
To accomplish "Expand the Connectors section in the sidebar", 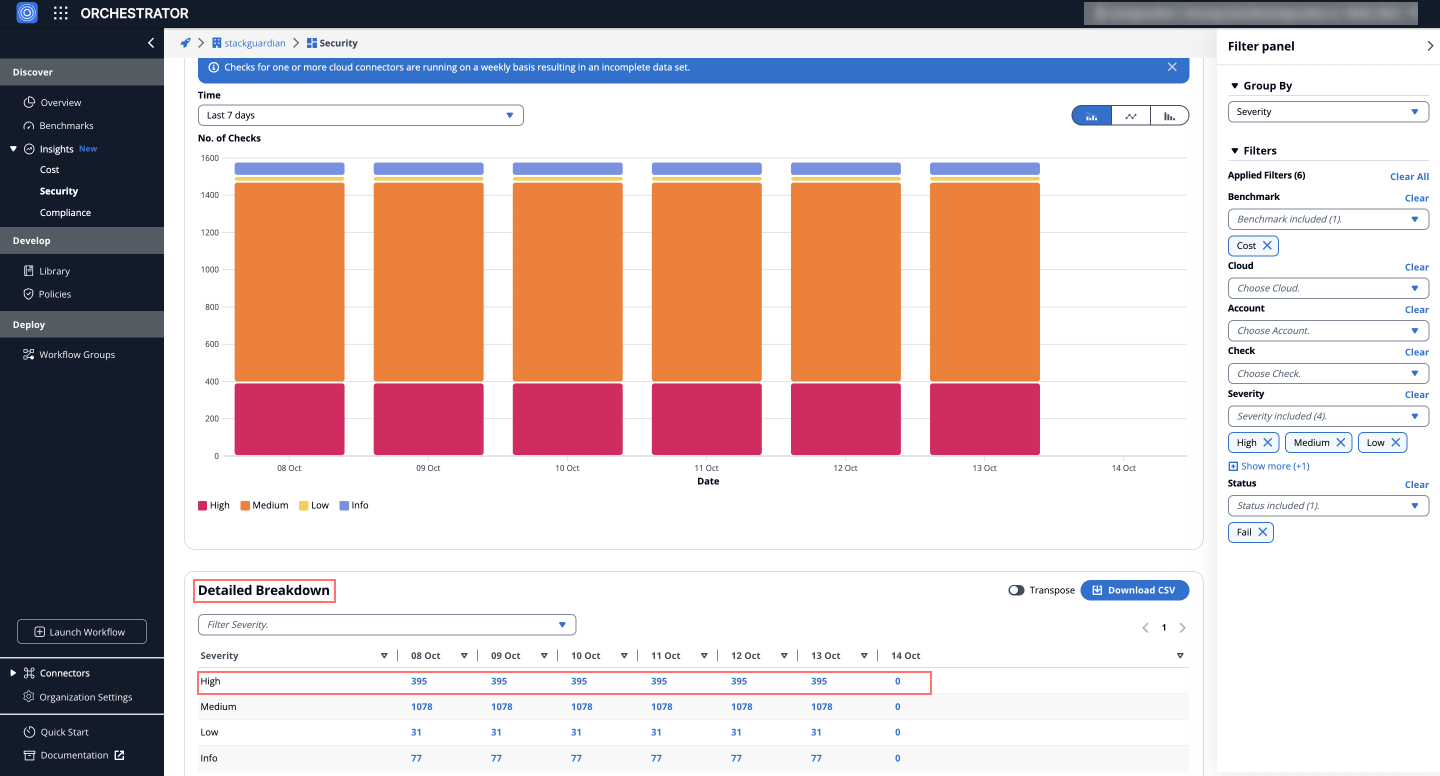I will (13, 673).
